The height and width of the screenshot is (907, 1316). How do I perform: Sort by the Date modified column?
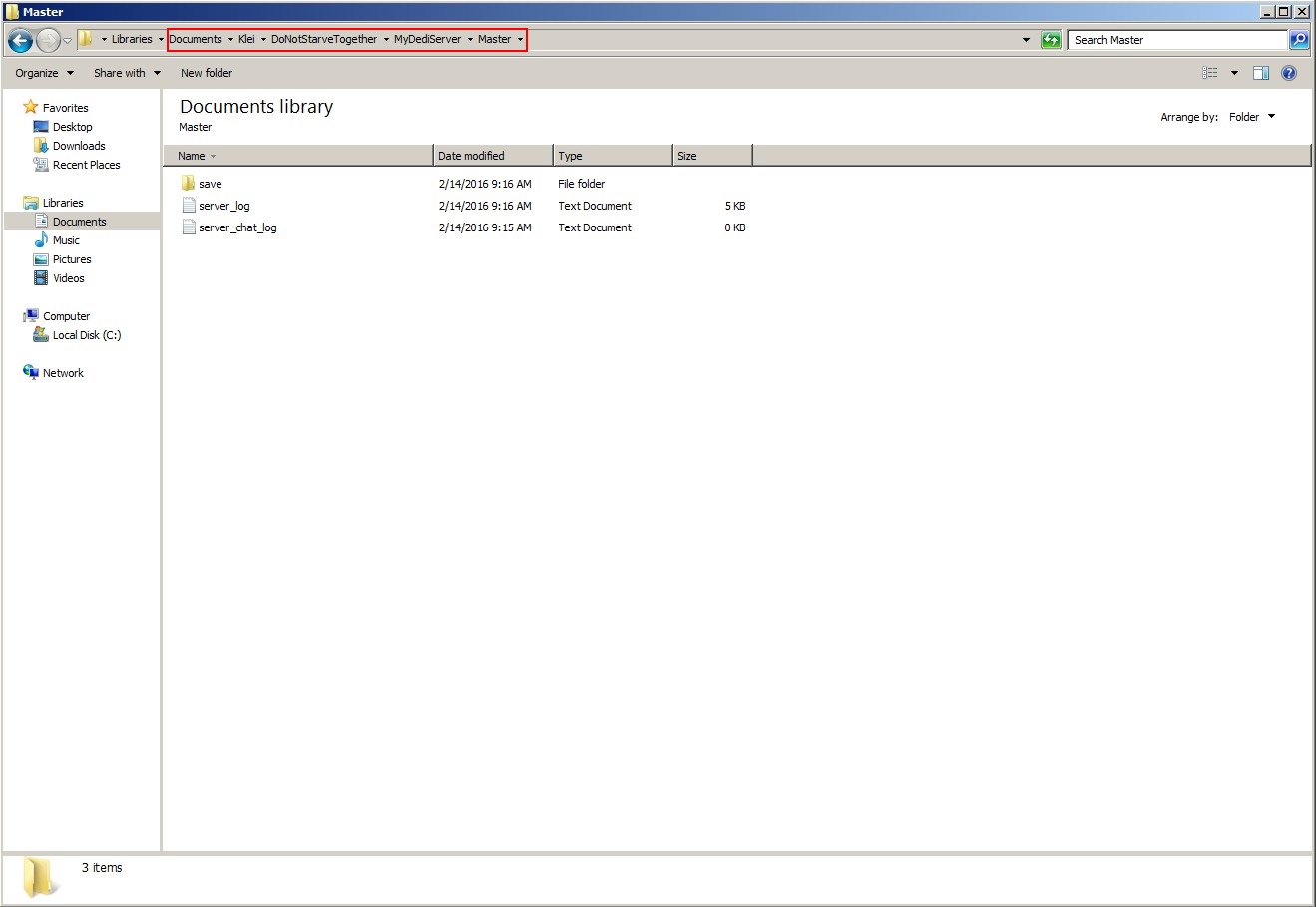493,156
